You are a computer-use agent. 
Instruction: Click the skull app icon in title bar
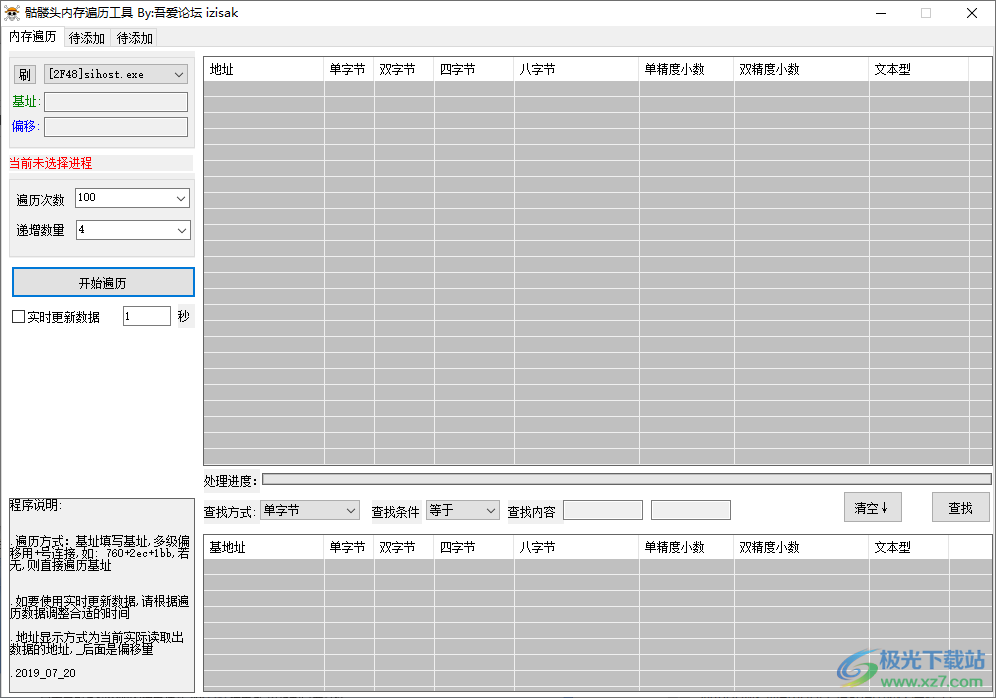[x=12, y=13]
